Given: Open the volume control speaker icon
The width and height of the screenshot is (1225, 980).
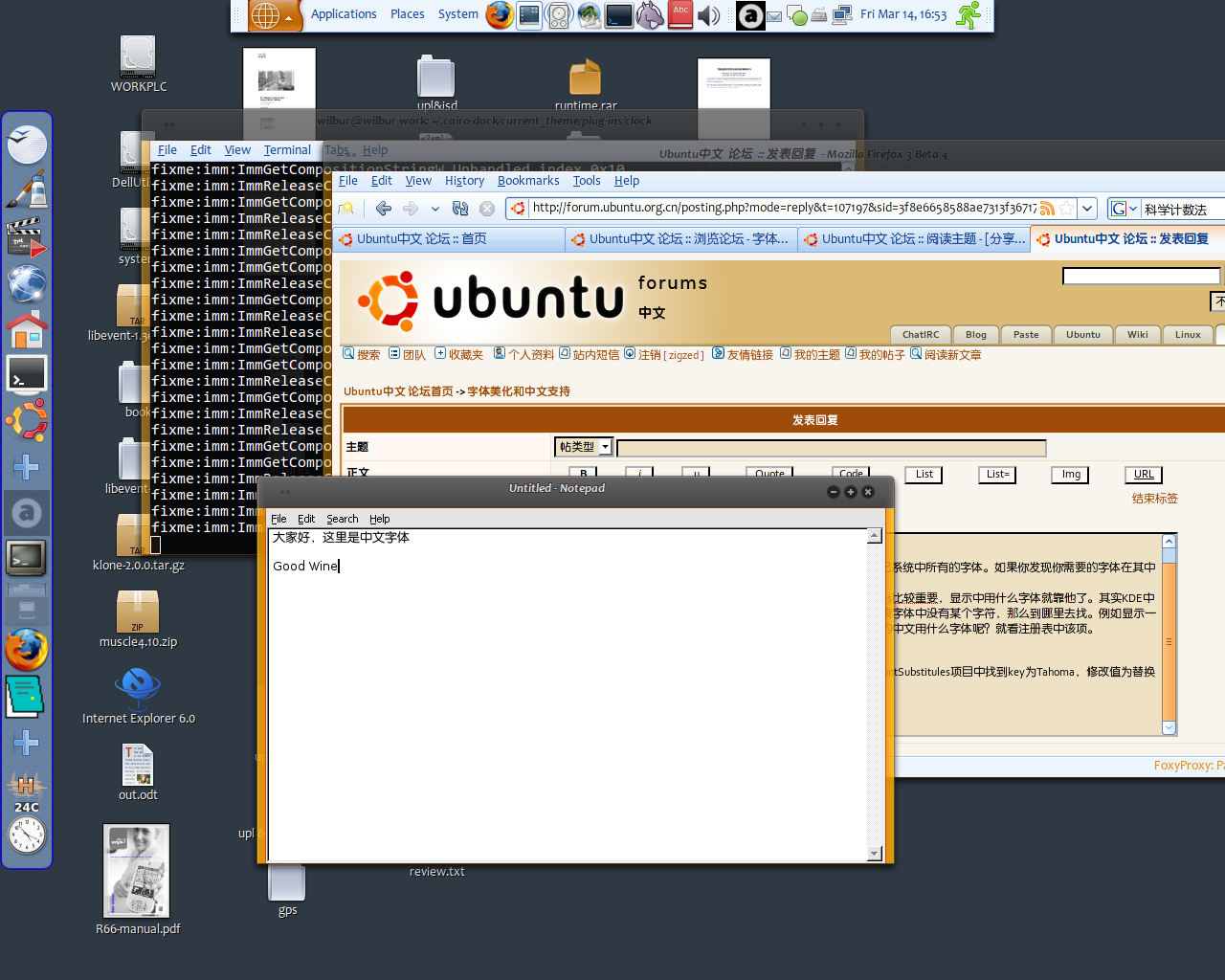Looking at the screenshot, I should pyautogui.click(x=709, y=15).
